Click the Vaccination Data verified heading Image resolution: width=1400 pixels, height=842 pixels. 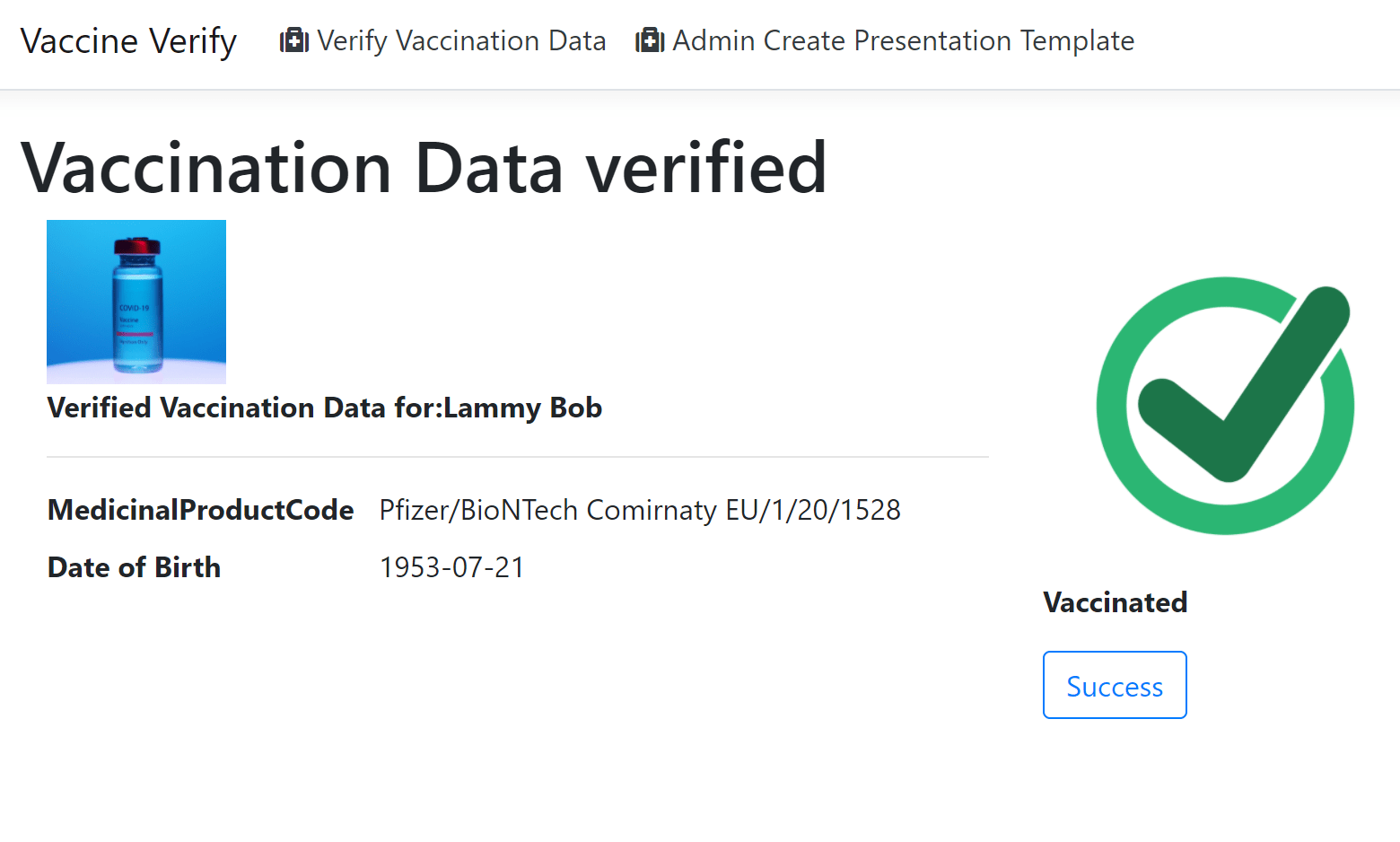pos(424,168)
